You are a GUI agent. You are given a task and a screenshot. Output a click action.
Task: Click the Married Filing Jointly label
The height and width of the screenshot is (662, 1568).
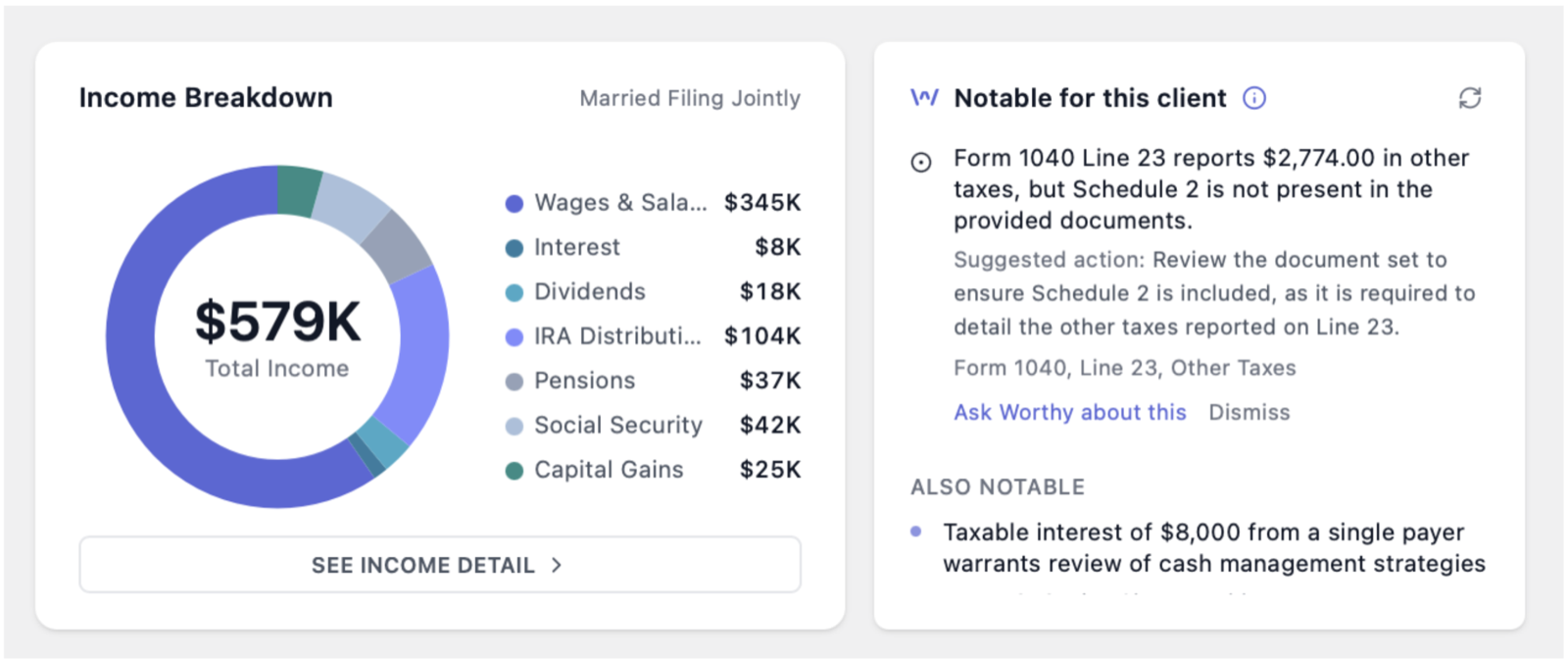pyautogui.click(x=690, y=98)
